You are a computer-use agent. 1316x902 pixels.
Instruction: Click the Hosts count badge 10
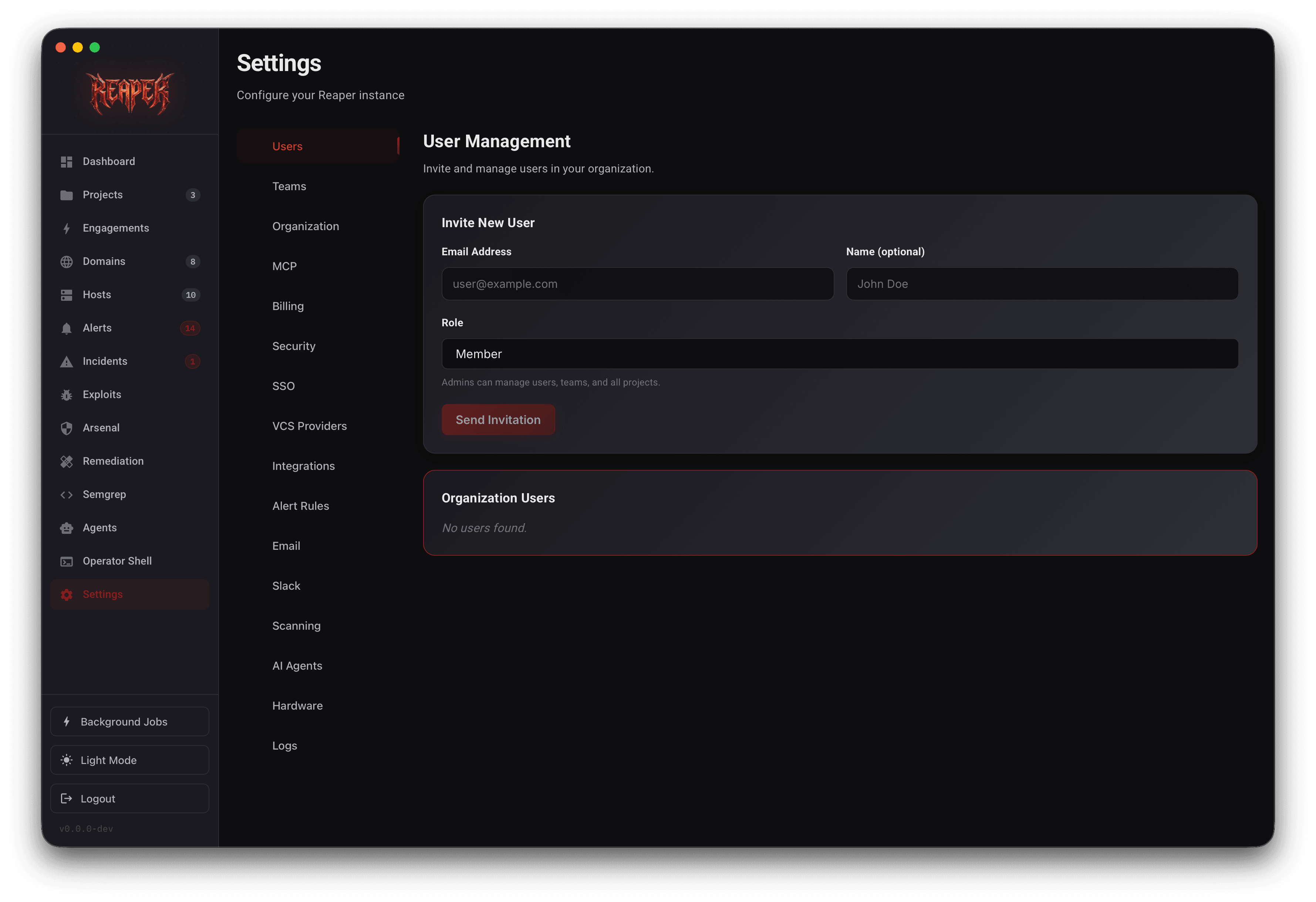191,295
